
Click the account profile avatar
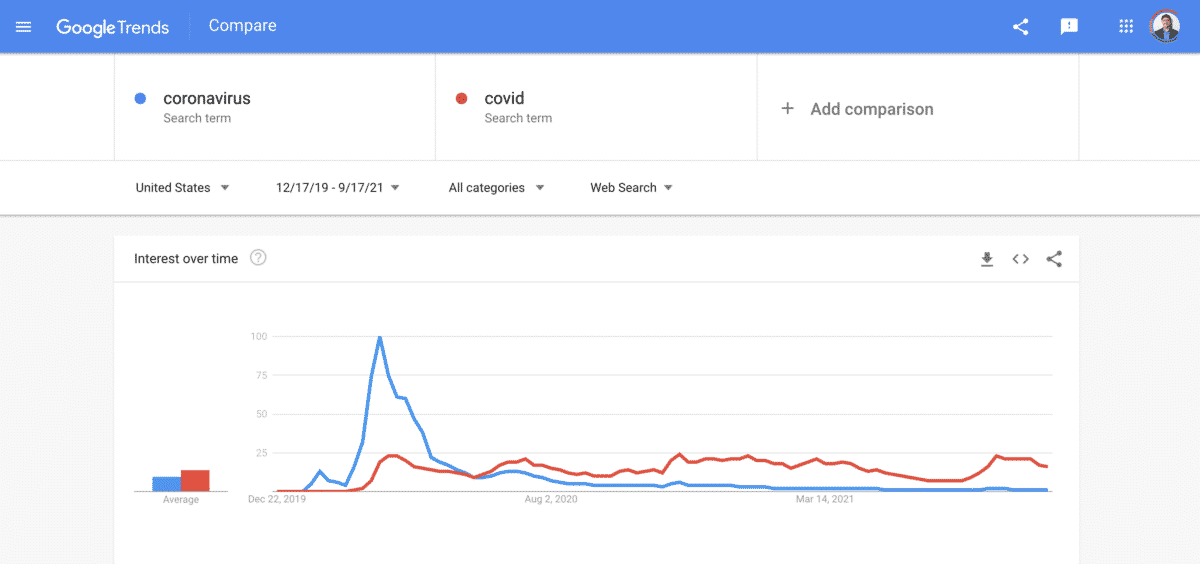click(1165, 27)
